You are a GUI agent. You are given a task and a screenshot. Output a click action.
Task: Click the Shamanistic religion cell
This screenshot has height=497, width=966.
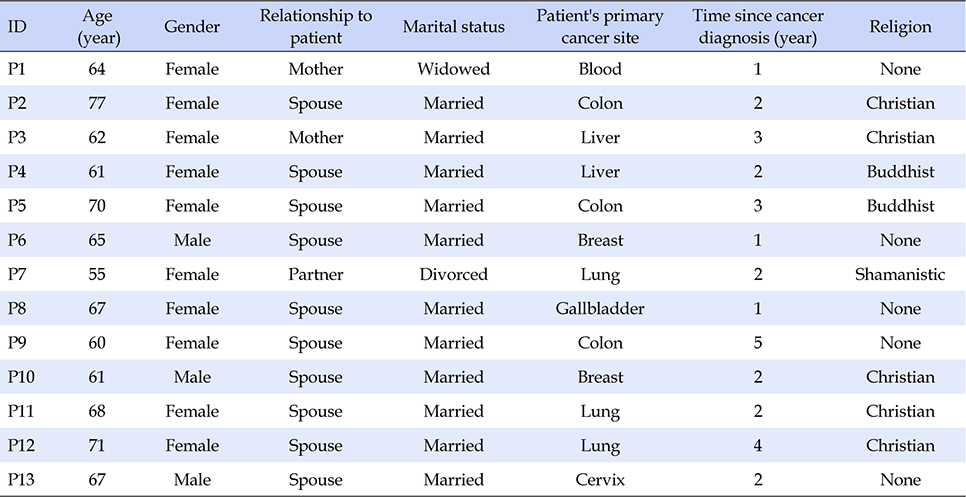(900, 274)
